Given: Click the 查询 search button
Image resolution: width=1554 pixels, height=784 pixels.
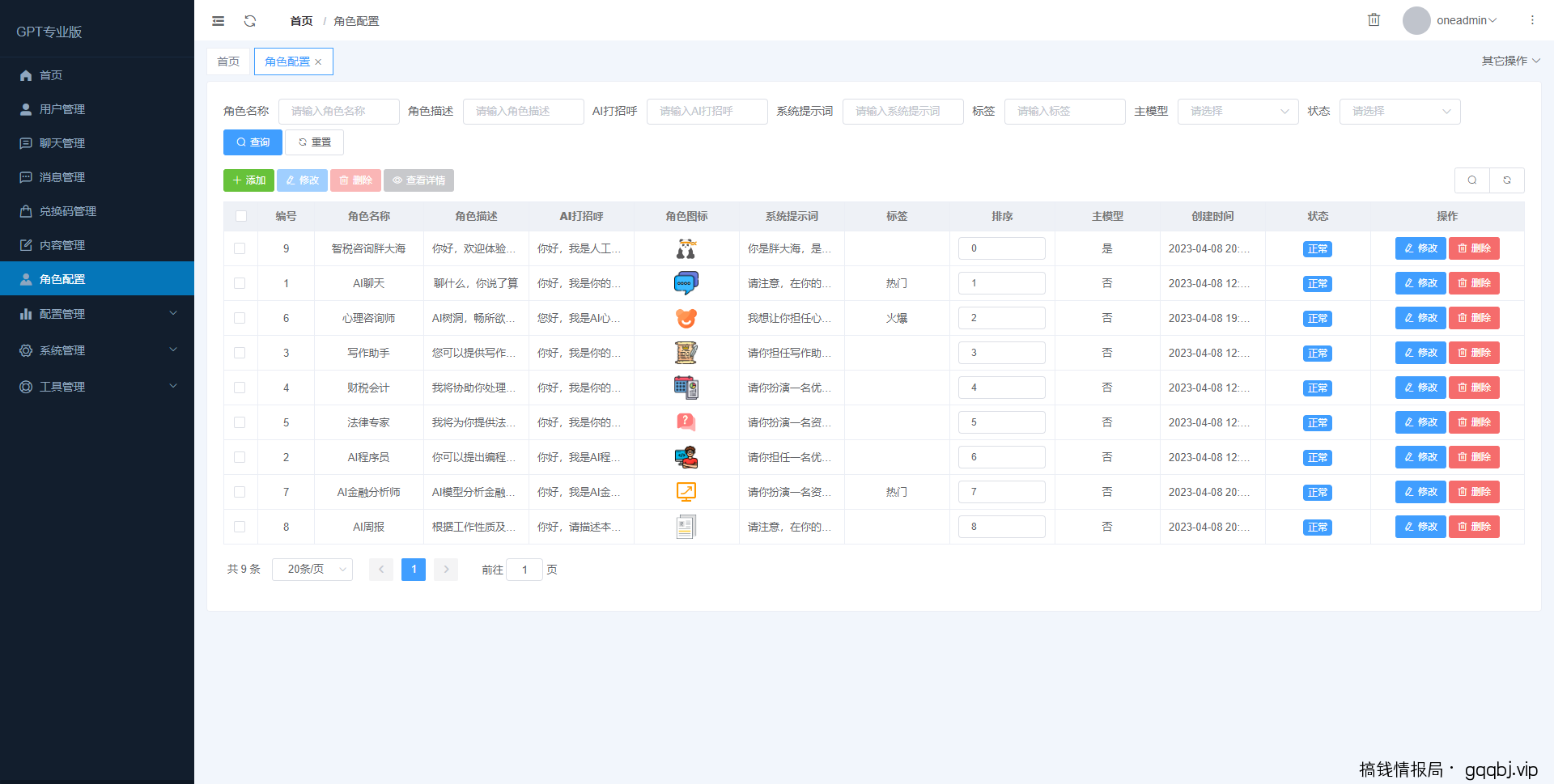Looking at the screenshot, I should (253, 142).
